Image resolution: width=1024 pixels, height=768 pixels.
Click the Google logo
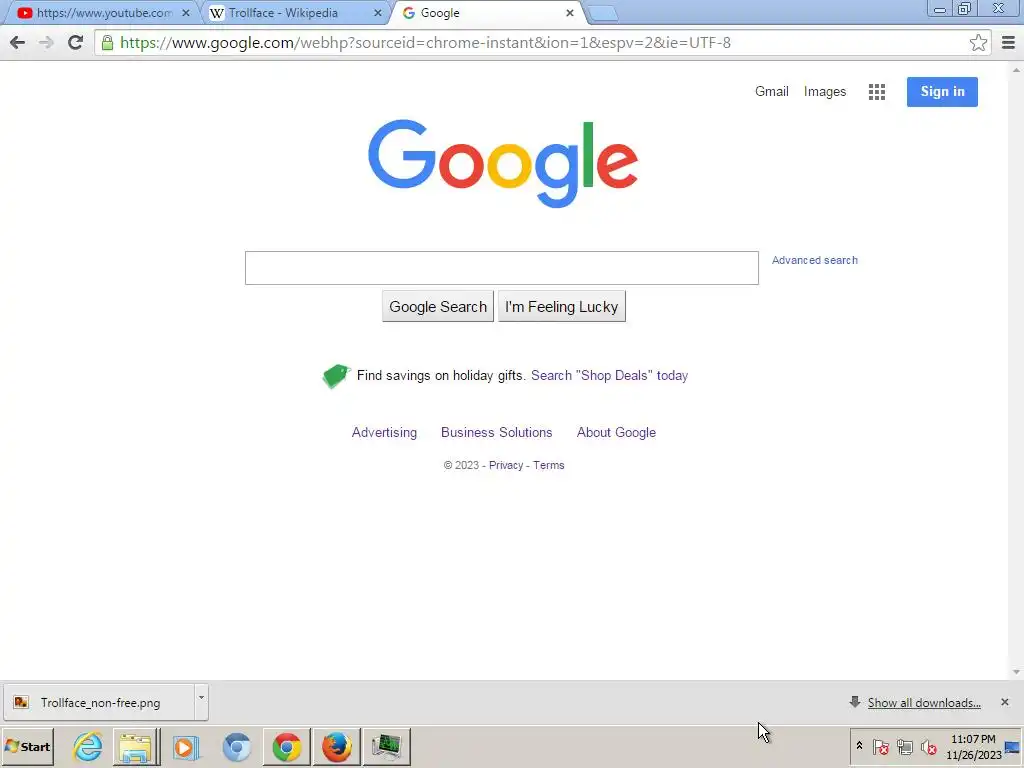pyautogui.click(x=503, y=163)
